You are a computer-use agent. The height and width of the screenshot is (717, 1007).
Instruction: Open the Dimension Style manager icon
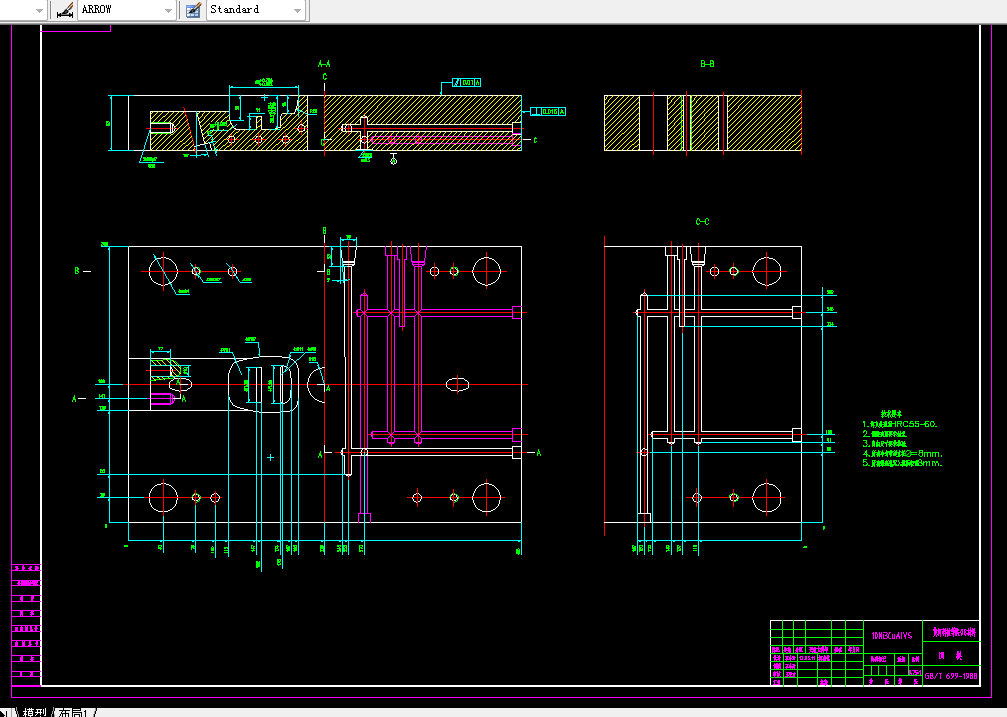pos(64,10)
